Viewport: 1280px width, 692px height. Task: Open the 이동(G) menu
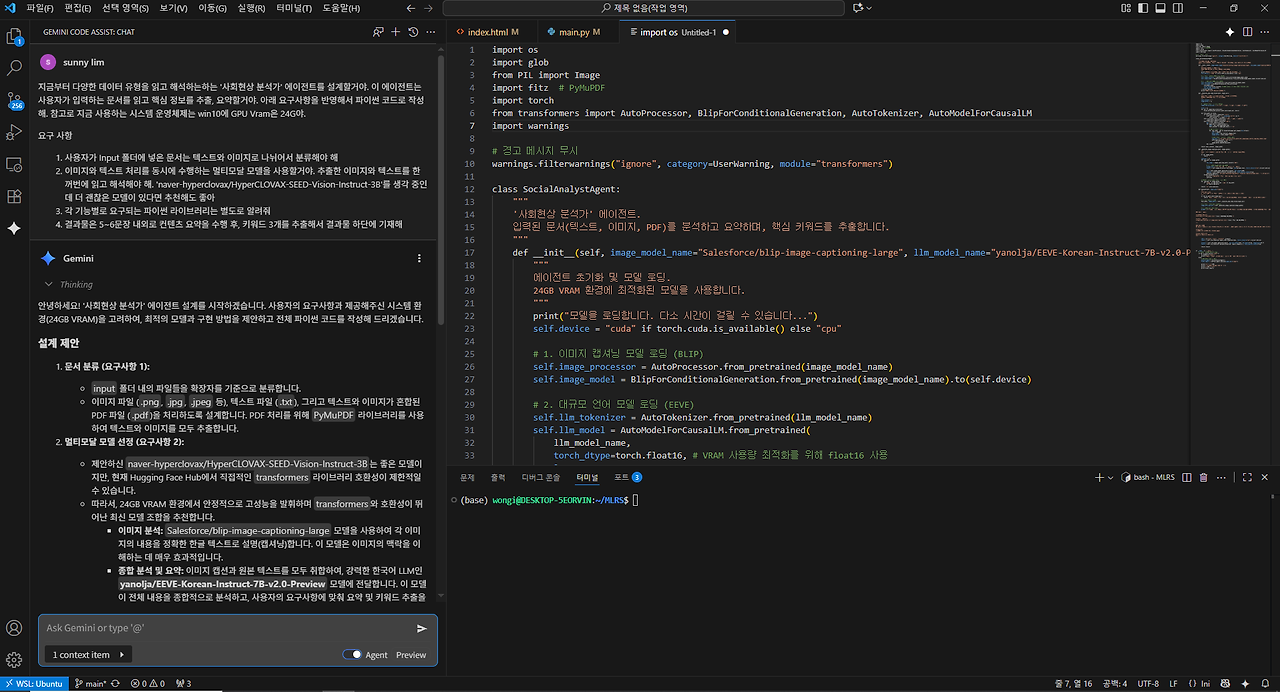click(212, 8)
